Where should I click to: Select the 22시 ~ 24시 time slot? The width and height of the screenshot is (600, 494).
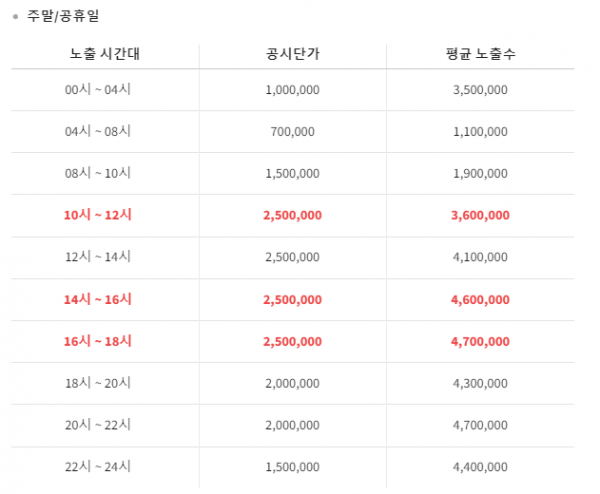tap(98, 466)
